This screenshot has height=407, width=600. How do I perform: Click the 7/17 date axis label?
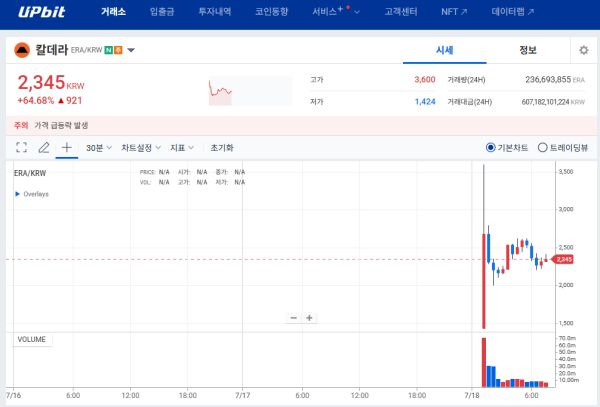242,395
